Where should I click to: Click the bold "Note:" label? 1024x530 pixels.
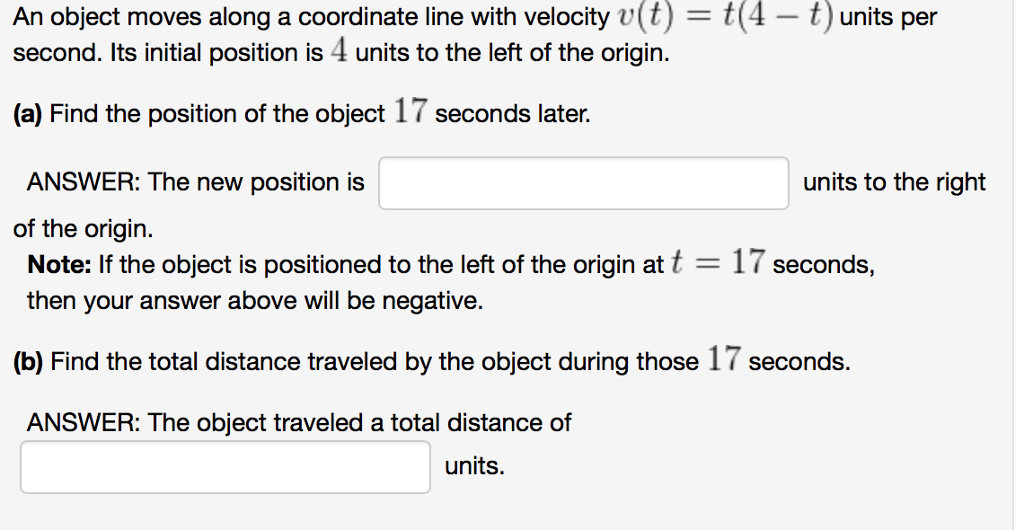pyautogui.click(x=61, y=265)
